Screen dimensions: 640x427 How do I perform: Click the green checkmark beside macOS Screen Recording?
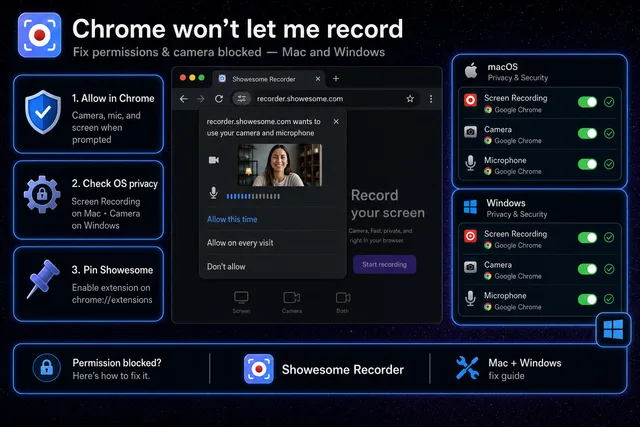(x=609, y=102)
